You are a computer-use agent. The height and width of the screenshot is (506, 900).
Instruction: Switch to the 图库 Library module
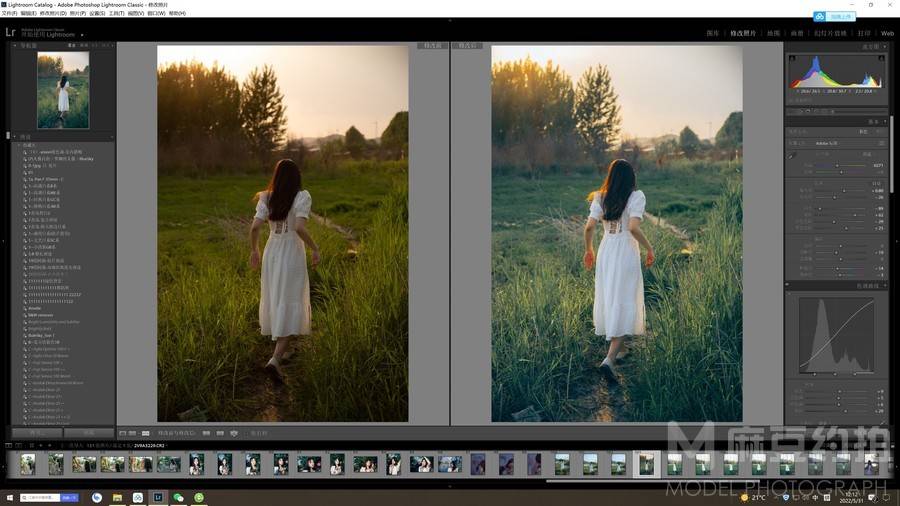[x=712, y=33]
